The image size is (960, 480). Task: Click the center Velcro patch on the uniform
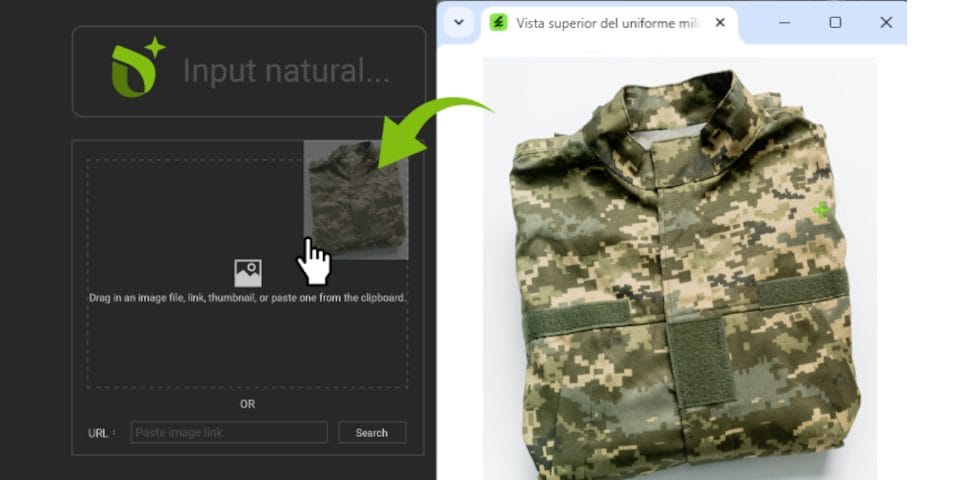700,360
